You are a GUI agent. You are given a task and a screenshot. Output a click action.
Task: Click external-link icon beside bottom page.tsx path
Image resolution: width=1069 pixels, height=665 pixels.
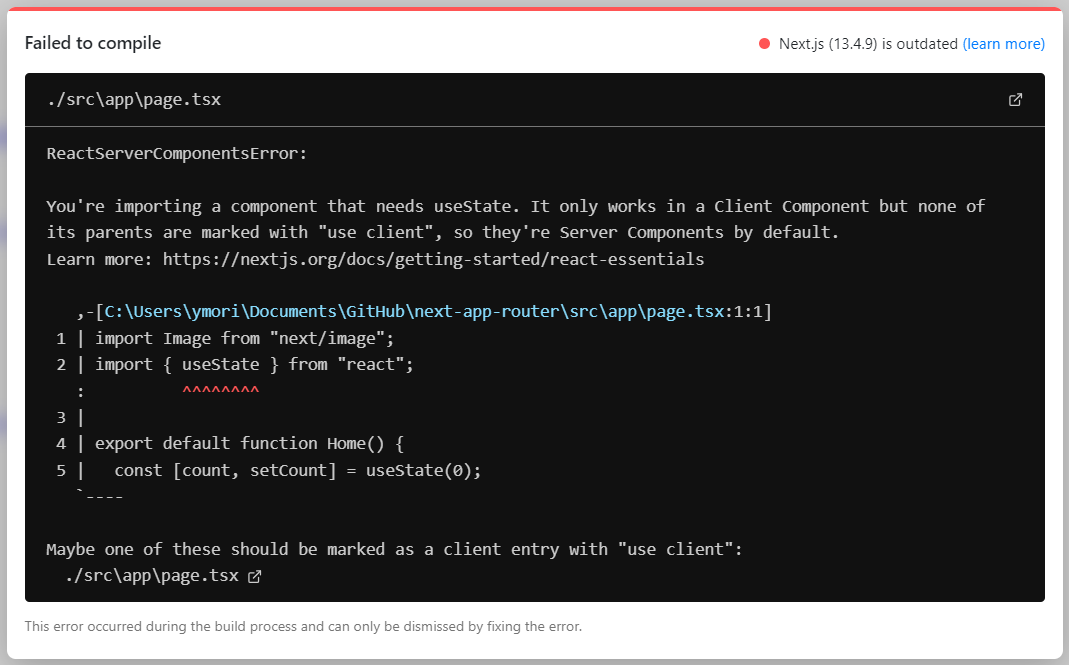[x=254, y=576]
